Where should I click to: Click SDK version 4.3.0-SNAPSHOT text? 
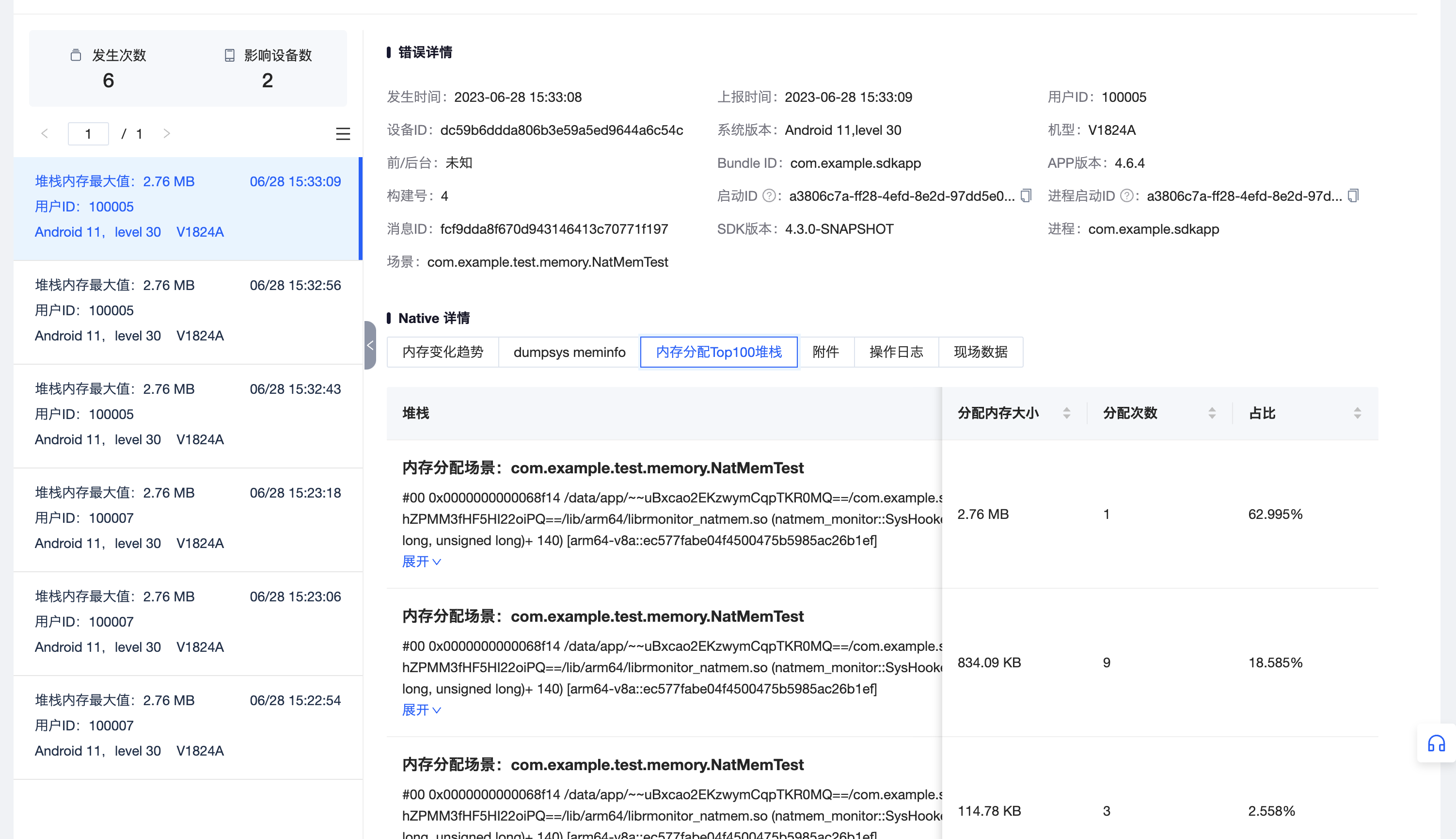click(x=839, y=229)
